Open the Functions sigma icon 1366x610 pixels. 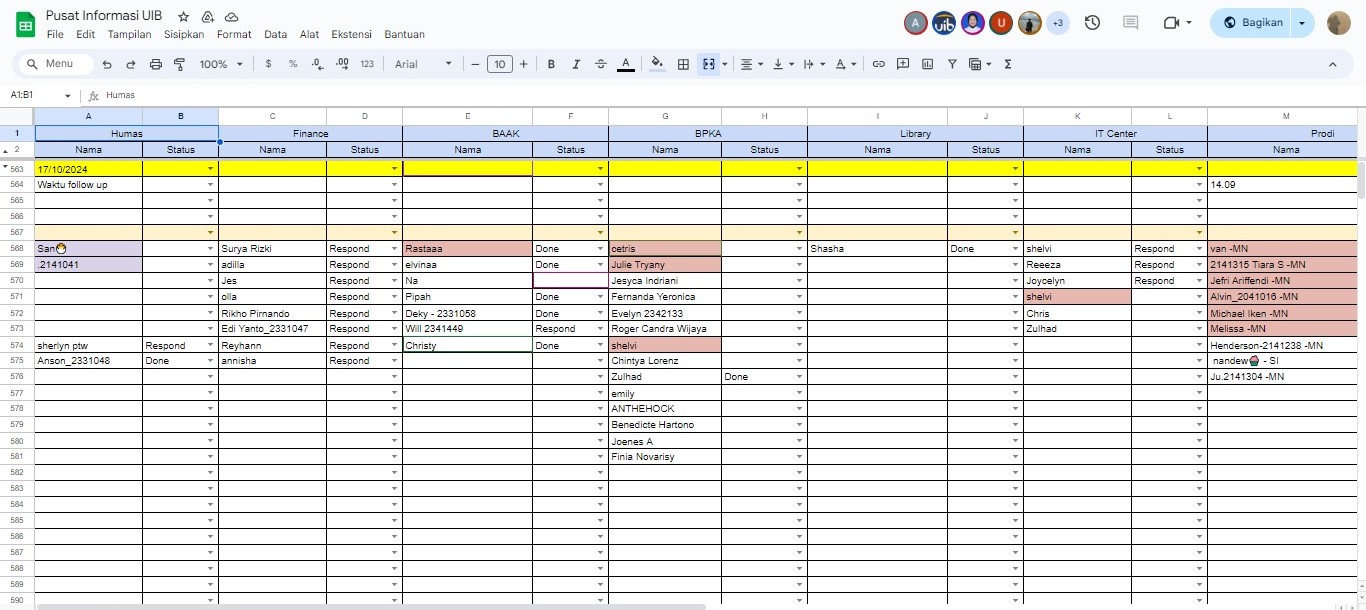point(1007,64)
